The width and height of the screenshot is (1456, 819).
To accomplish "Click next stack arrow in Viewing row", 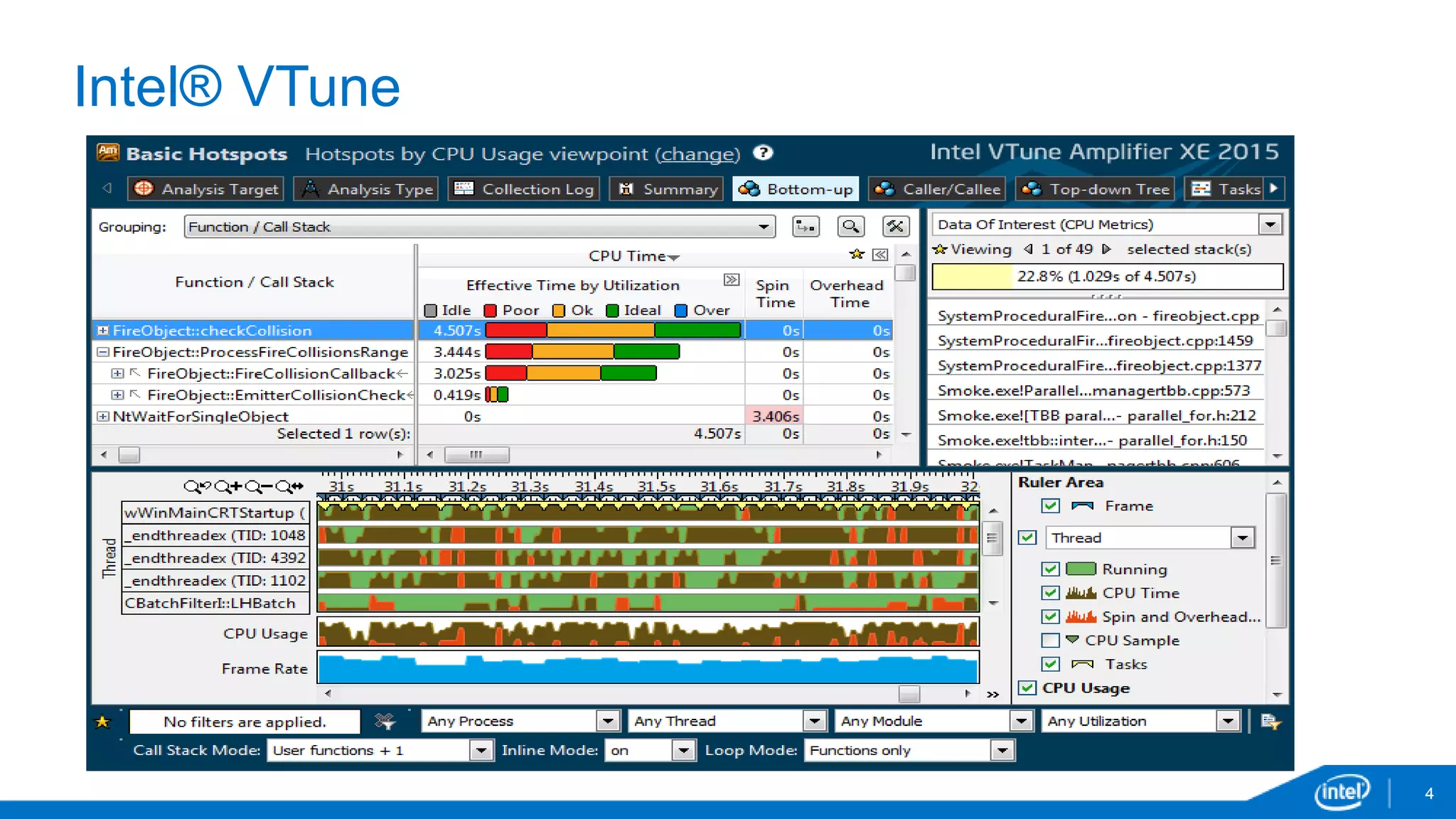I will (1106, 250).
